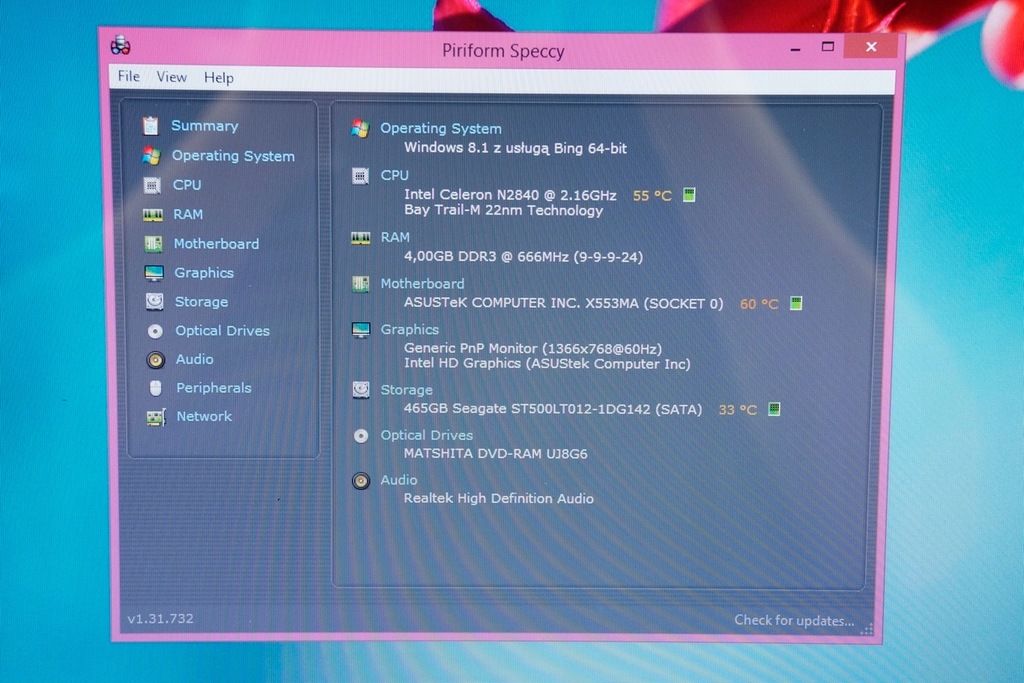The width and height of the screenshot is (1024, 683).
Task: Click the text 'Intel Celeron N2840 @ 2.16GHz'
Action: pos(510,195)
